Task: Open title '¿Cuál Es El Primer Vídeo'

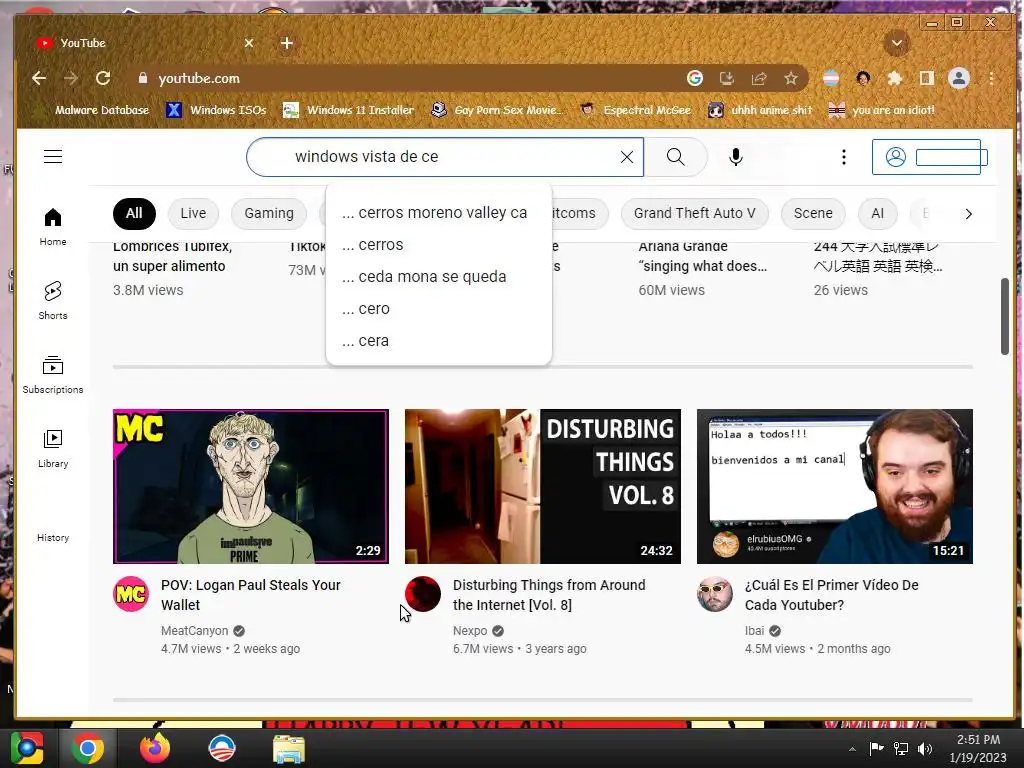Action: click(x=832, y=595)
